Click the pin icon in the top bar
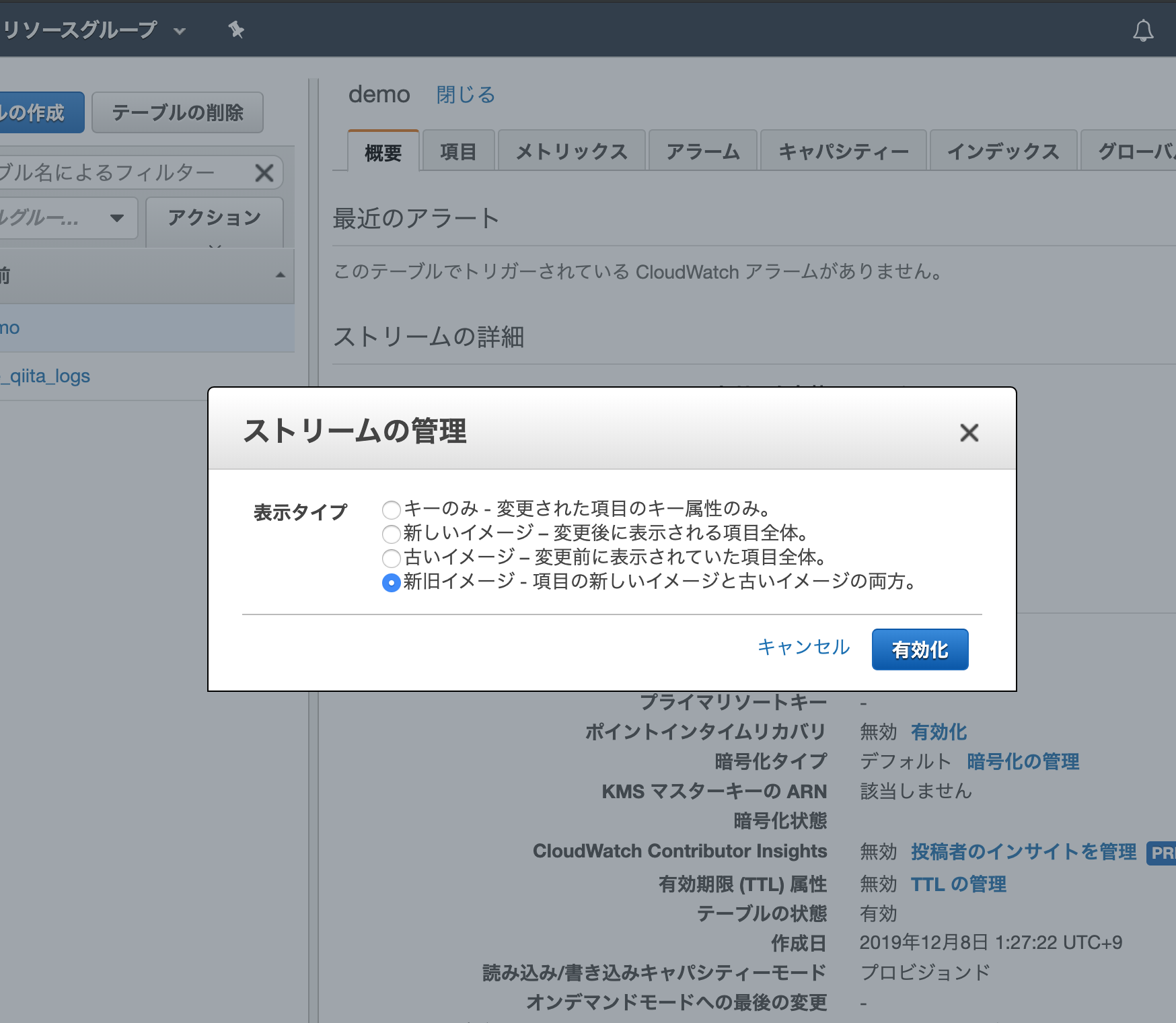 [x=235, y=30]
